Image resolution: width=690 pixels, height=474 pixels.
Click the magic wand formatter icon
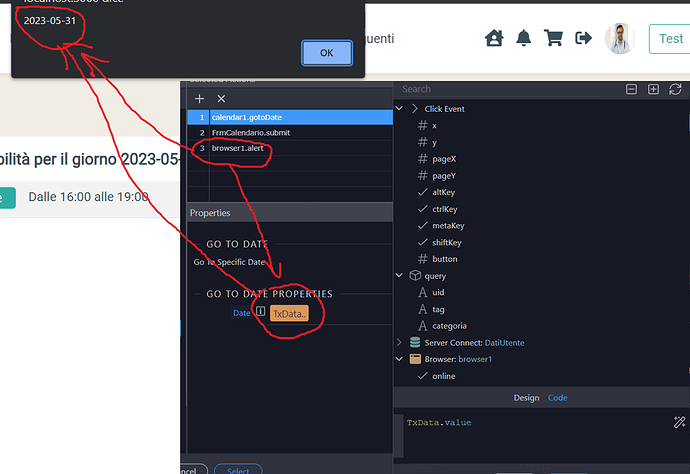(x=679, y=422)
